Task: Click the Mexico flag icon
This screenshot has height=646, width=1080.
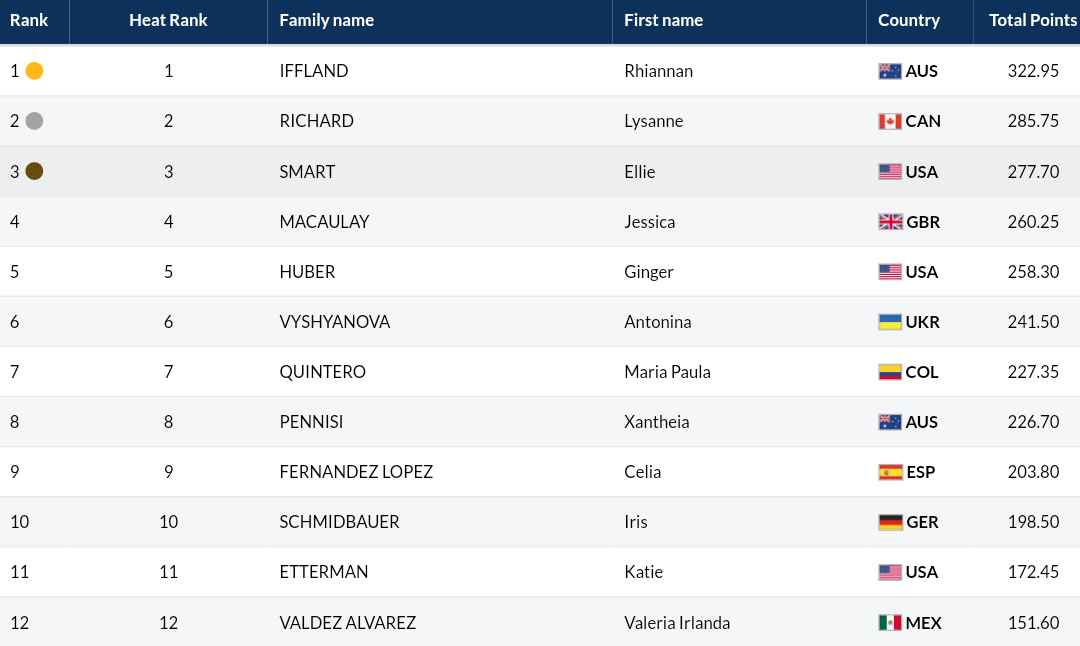Action: click(890, 623)
